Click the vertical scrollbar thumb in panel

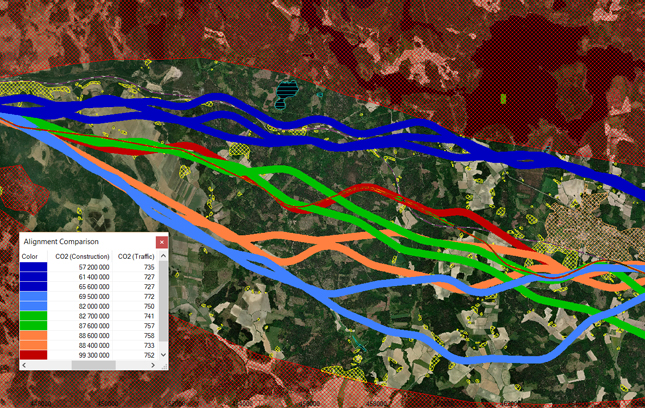[163, 301]
